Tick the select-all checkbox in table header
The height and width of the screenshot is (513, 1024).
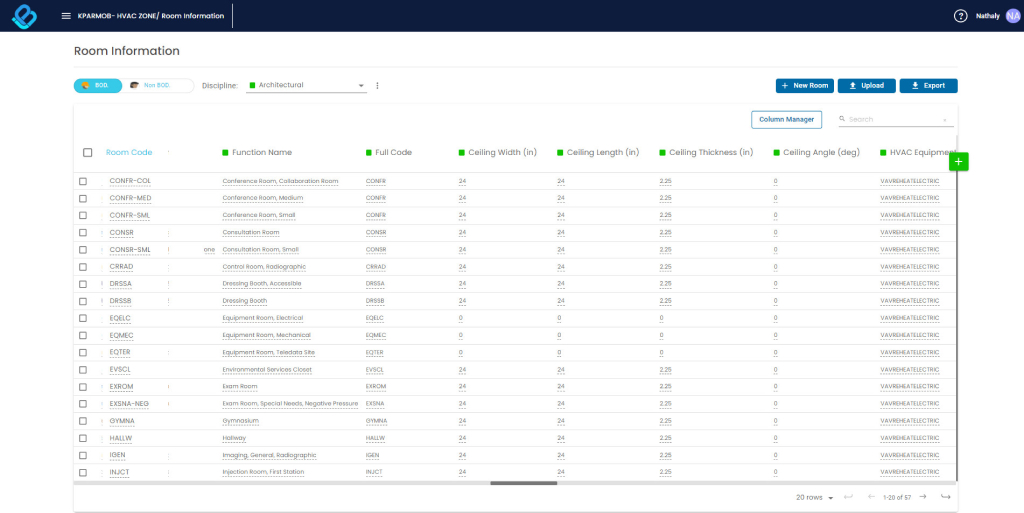[x=87, y=153]
